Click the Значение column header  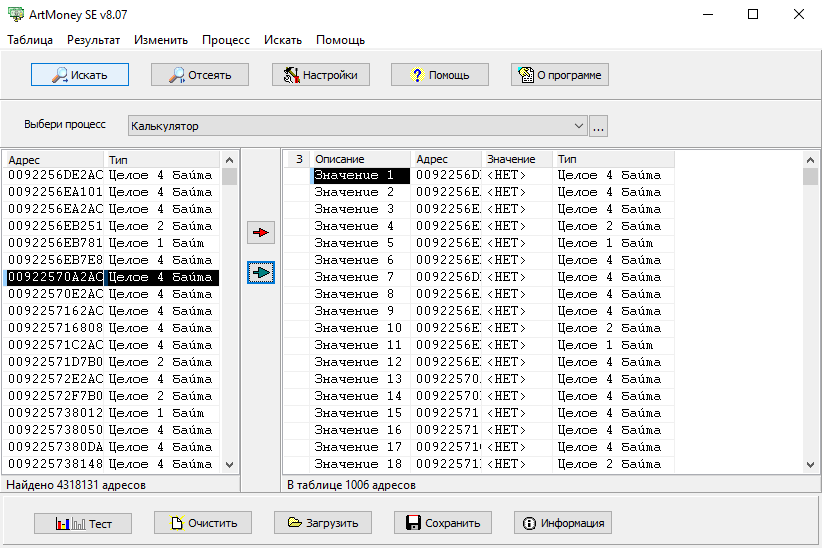point(517,159)
